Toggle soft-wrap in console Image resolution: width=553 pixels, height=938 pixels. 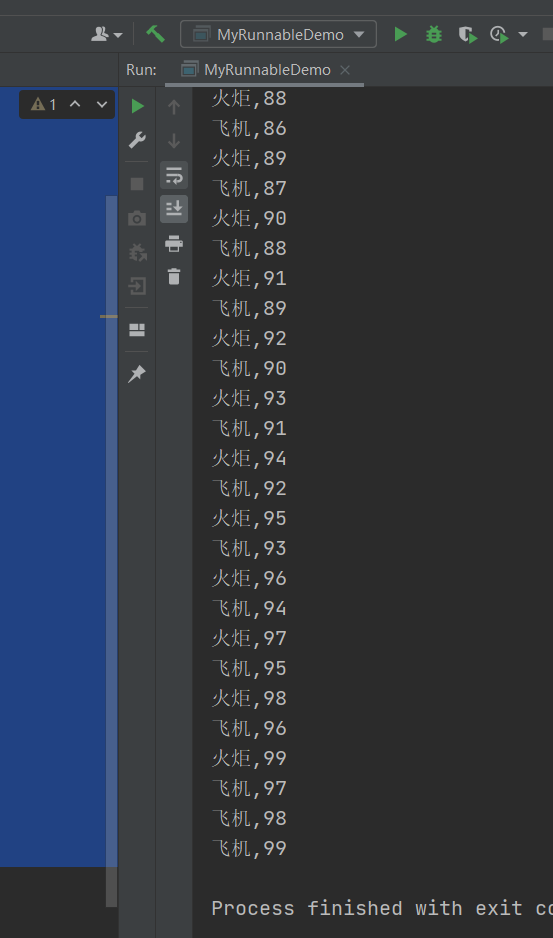point(174,175)
